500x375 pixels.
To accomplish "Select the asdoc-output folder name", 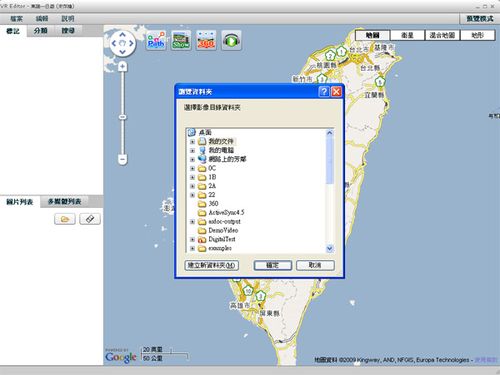I will coord(224,222).
